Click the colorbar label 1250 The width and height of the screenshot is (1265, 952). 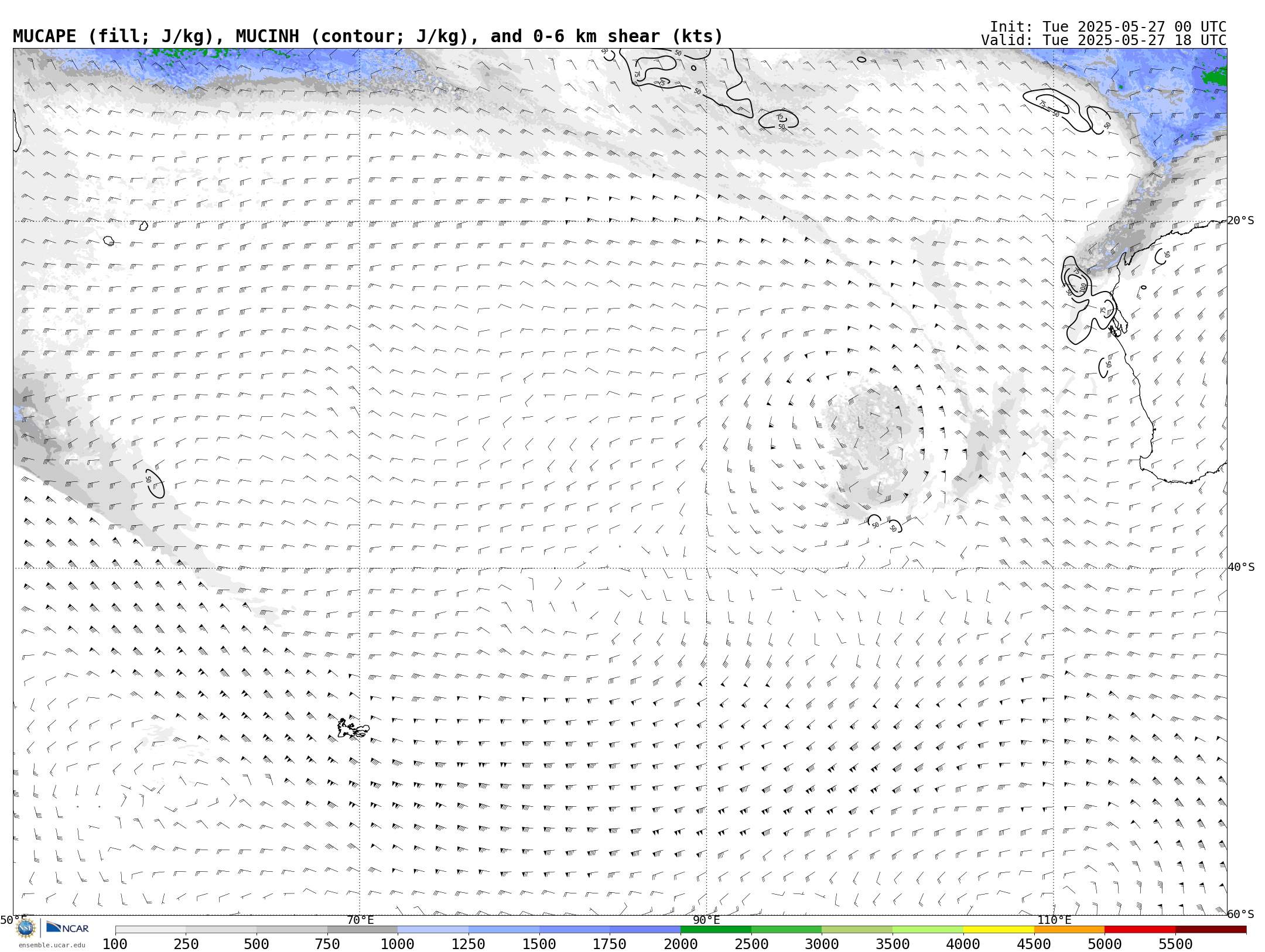coord(469,944)
